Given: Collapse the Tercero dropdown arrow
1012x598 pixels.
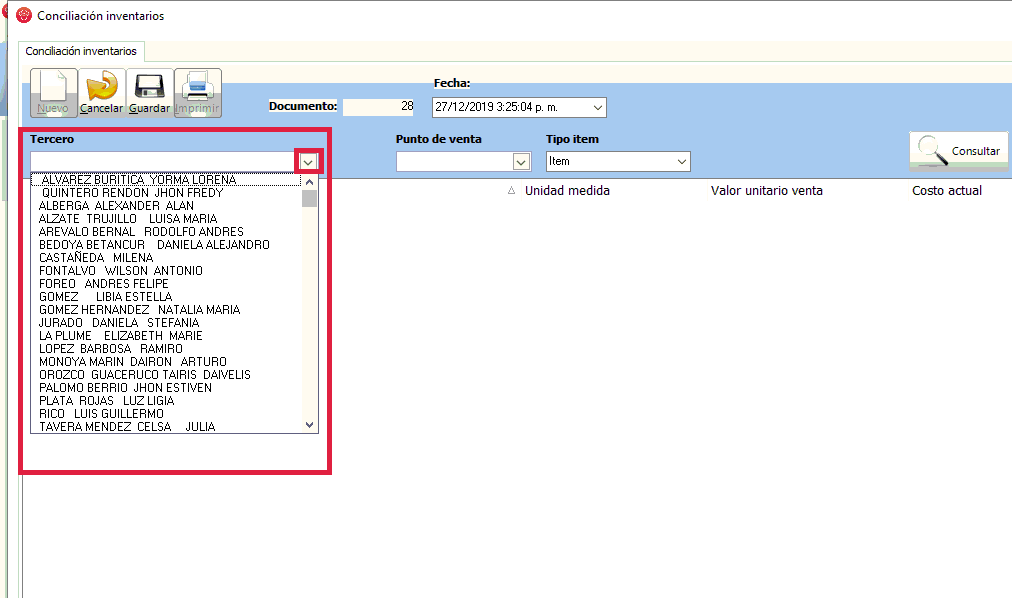Looking at the screenshot, I should pos(309,161).
